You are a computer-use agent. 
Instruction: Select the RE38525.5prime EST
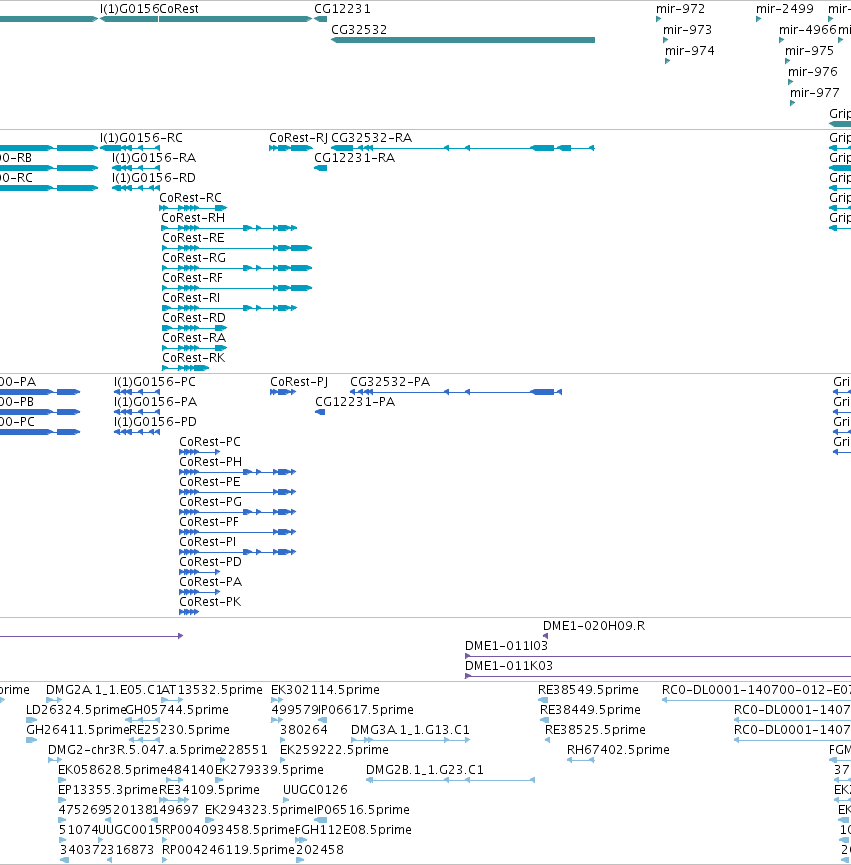tap(547, 740)
